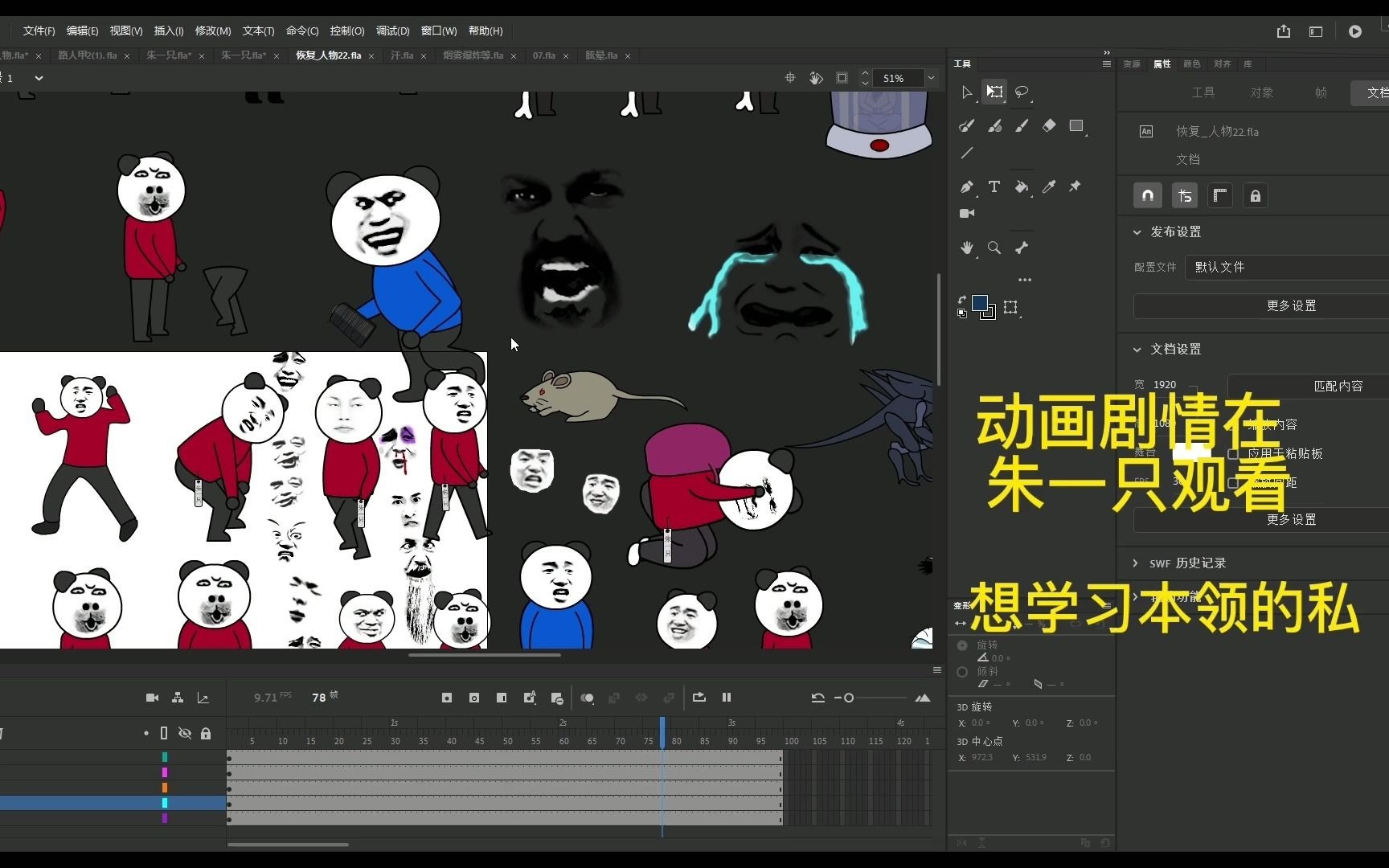Open the 修改(M) menu
The image size is (1389, 868).
[x=213, y=31]
